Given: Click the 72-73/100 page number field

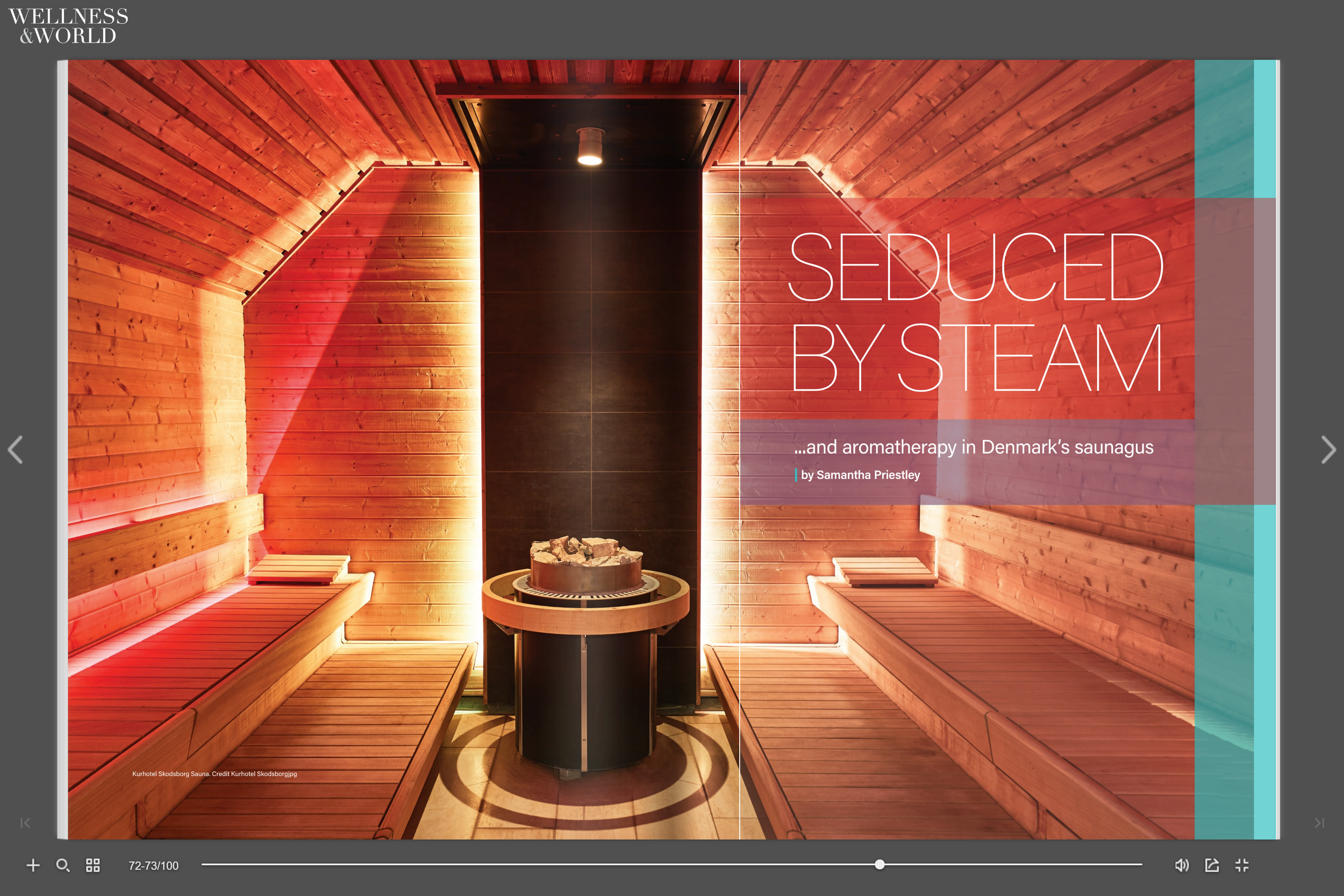Looking at the screenshot, I should [153, 866].
